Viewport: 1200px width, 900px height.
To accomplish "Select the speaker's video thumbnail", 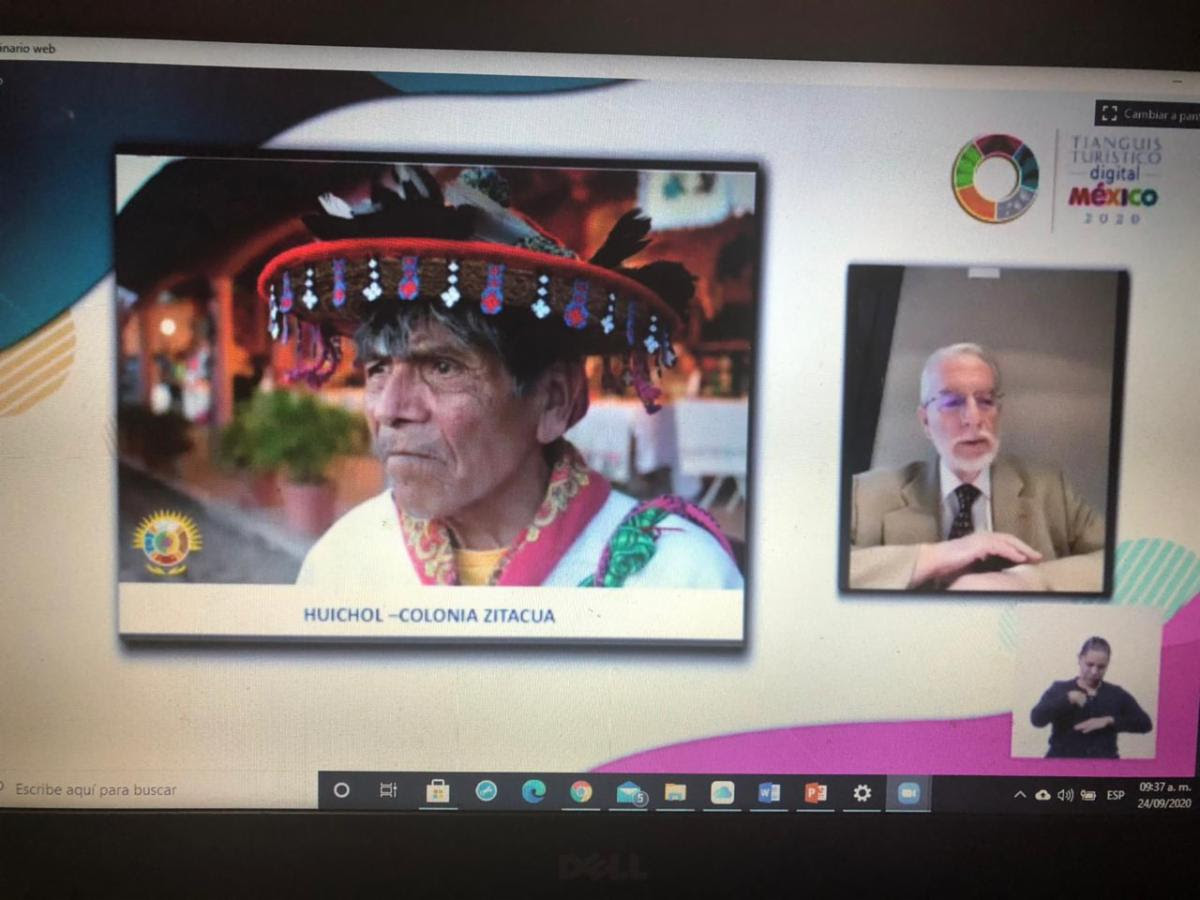I will pos(985,430).
